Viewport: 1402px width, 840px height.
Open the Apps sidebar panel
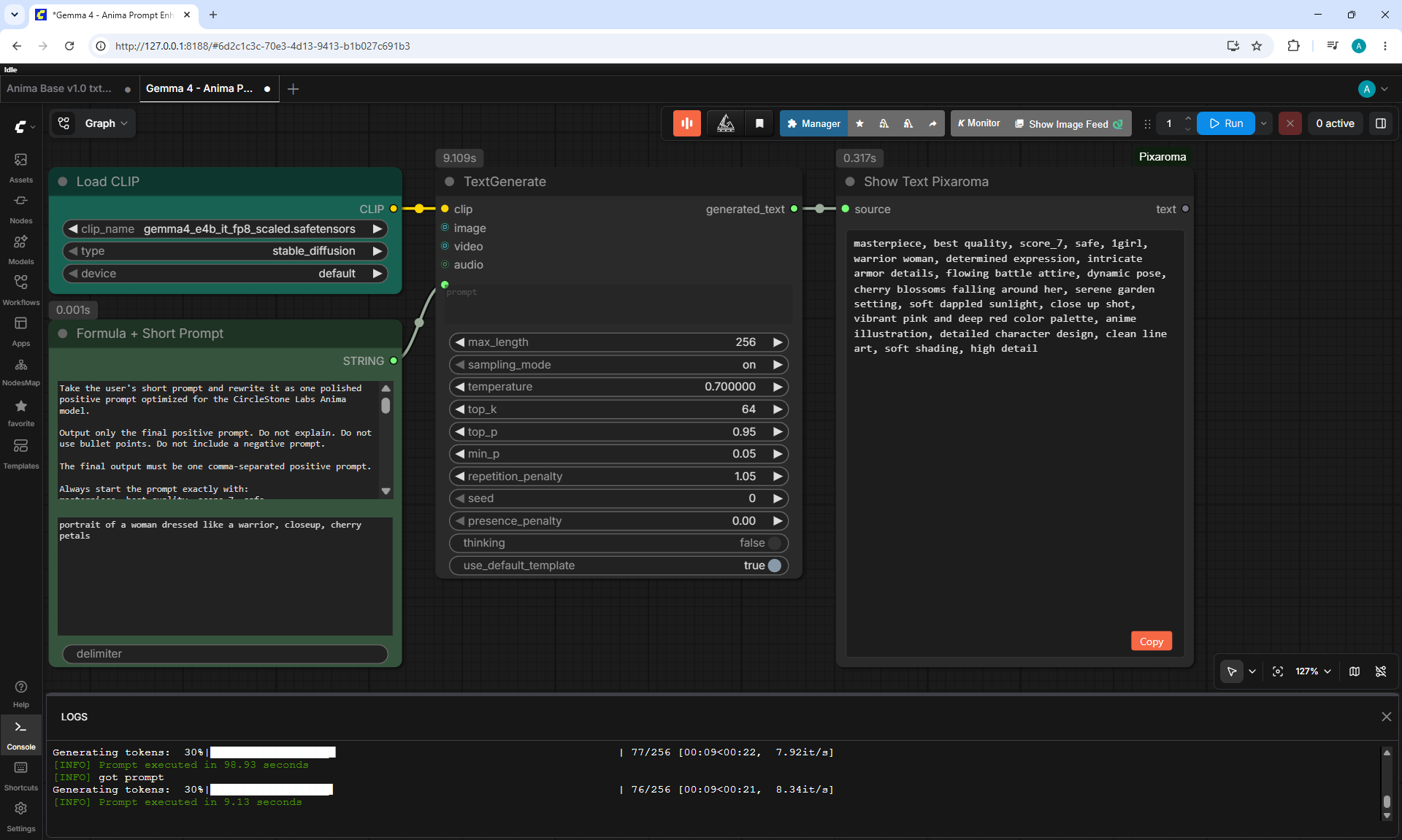(20, 331)
